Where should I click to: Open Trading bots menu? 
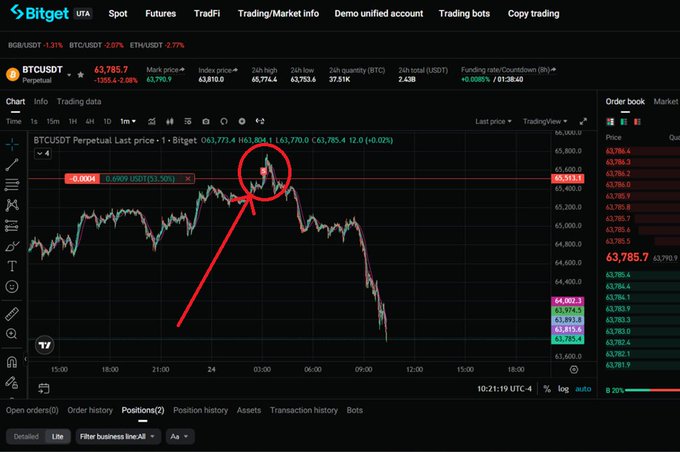point(464,13)
